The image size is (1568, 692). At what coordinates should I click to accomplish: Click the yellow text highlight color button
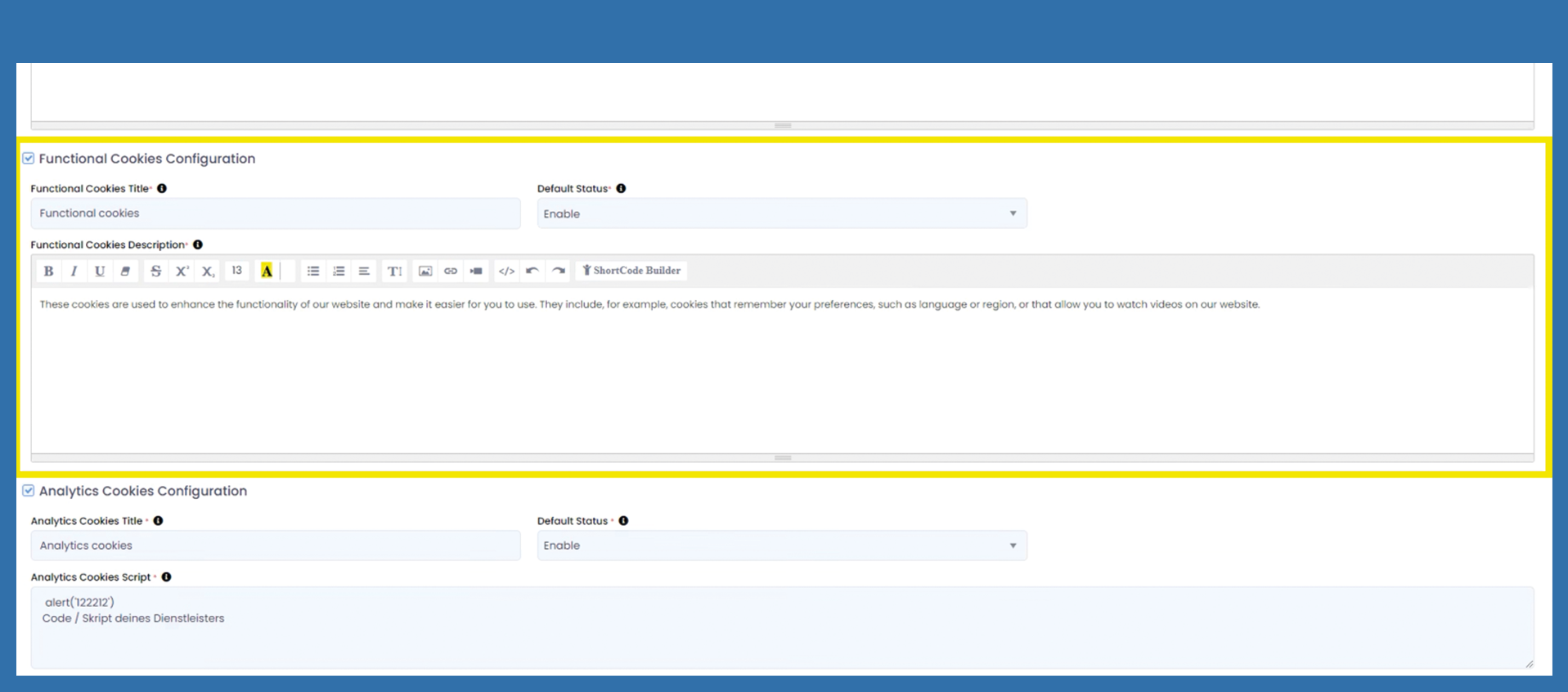point(267,271)
